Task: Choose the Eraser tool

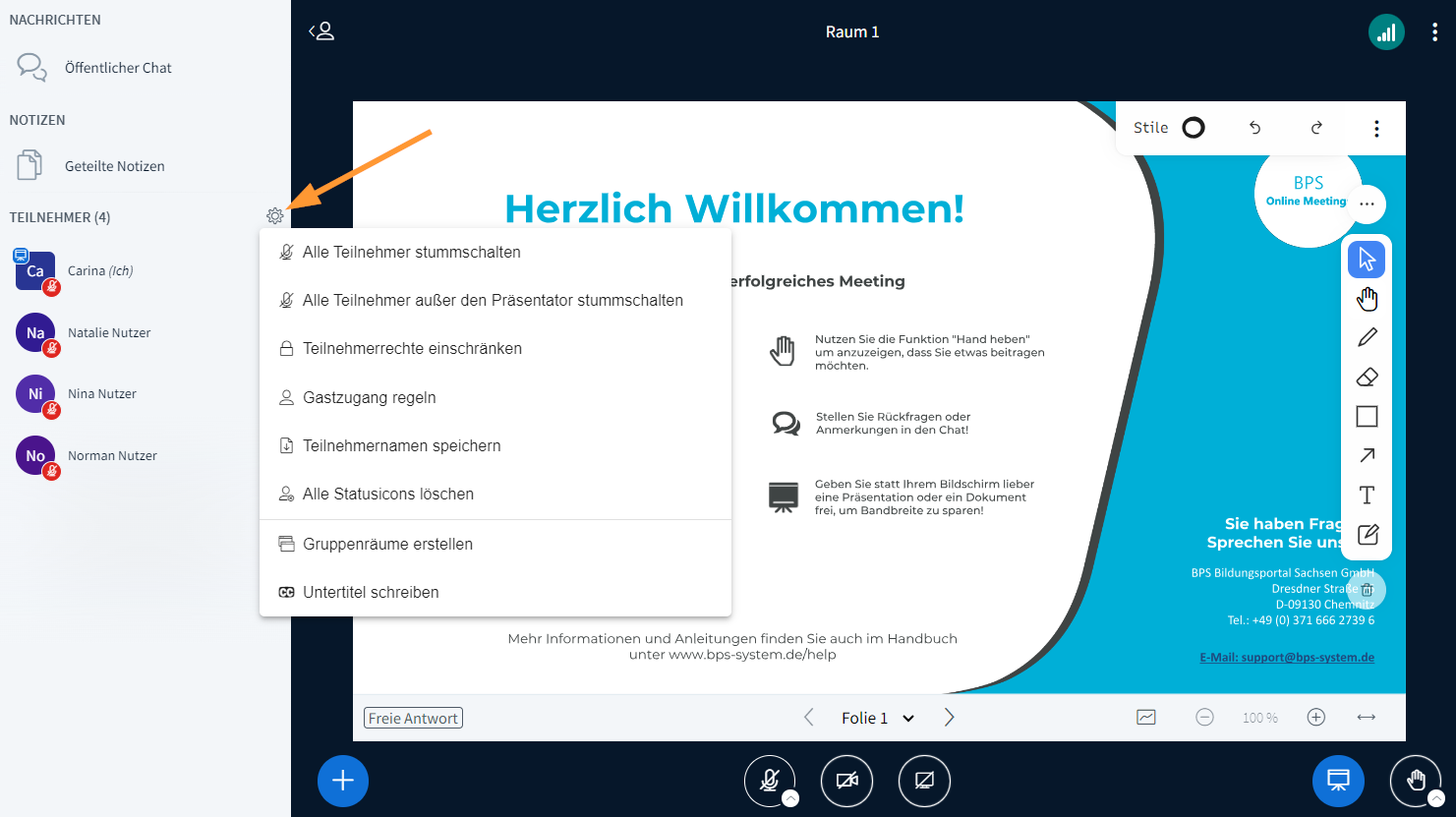Action: pos(1367,377)
